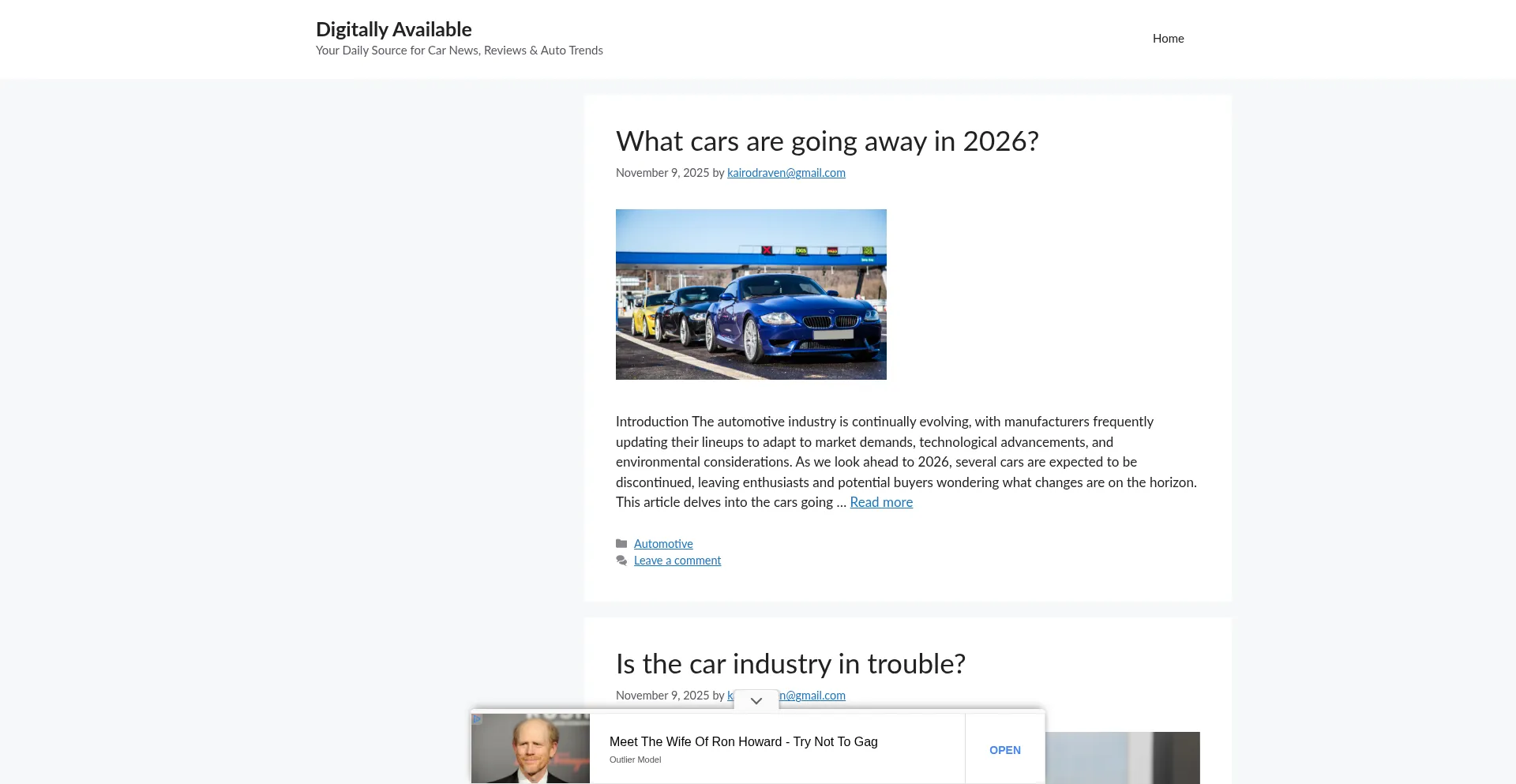Click the Outlier Model advertiser label
This screenshot has height=784, width=1516.
635,760
